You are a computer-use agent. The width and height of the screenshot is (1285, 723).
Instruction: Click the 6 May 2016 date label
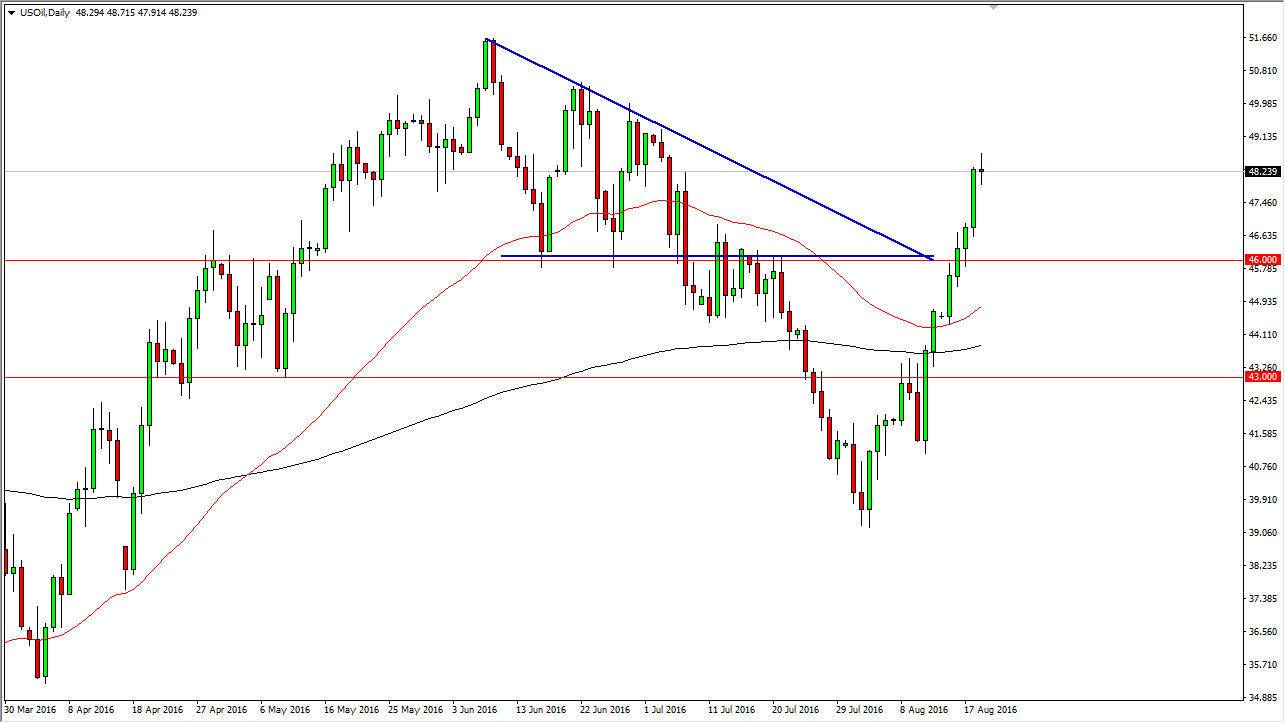pyautogui.click(x=286, y=711)
